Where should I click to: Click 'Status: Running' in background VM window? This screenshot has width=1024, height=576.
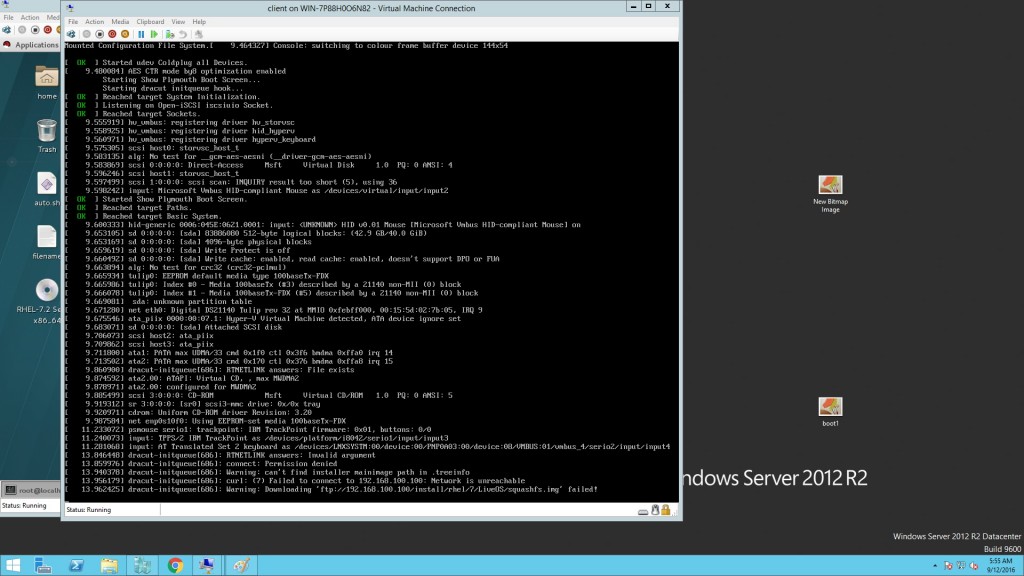click(24, 505)
